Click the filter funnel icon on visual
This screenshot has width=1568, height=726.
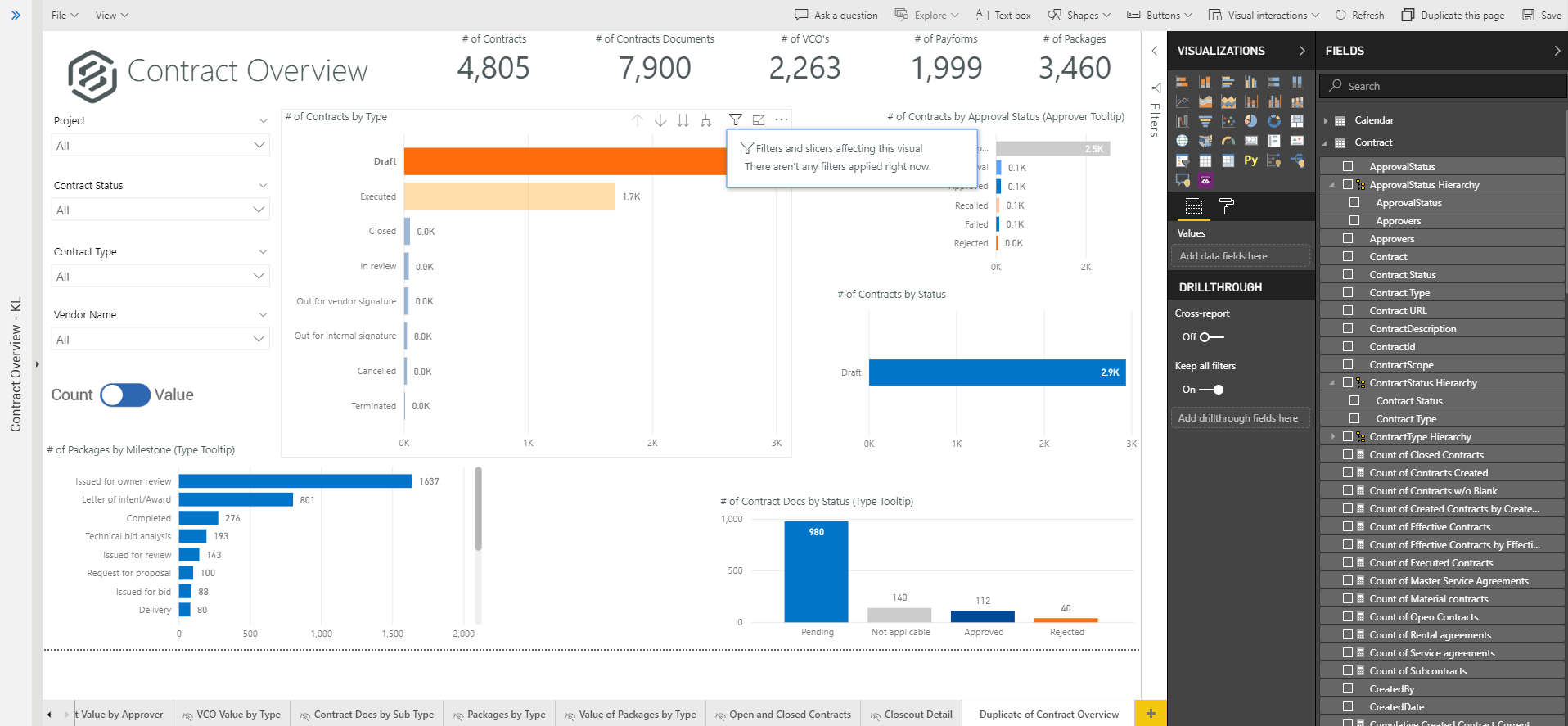click(736, 120)
